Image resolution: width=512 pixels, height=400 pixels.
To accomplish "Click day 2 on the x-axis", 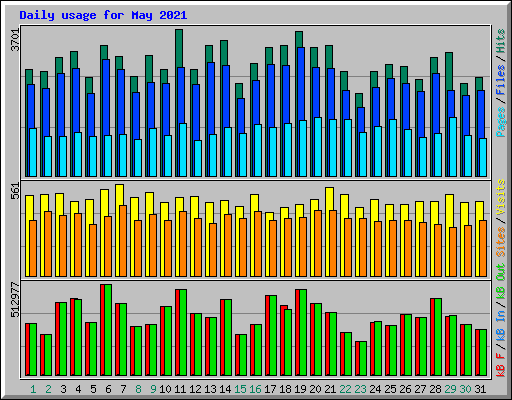I will (x=48, y=389).
